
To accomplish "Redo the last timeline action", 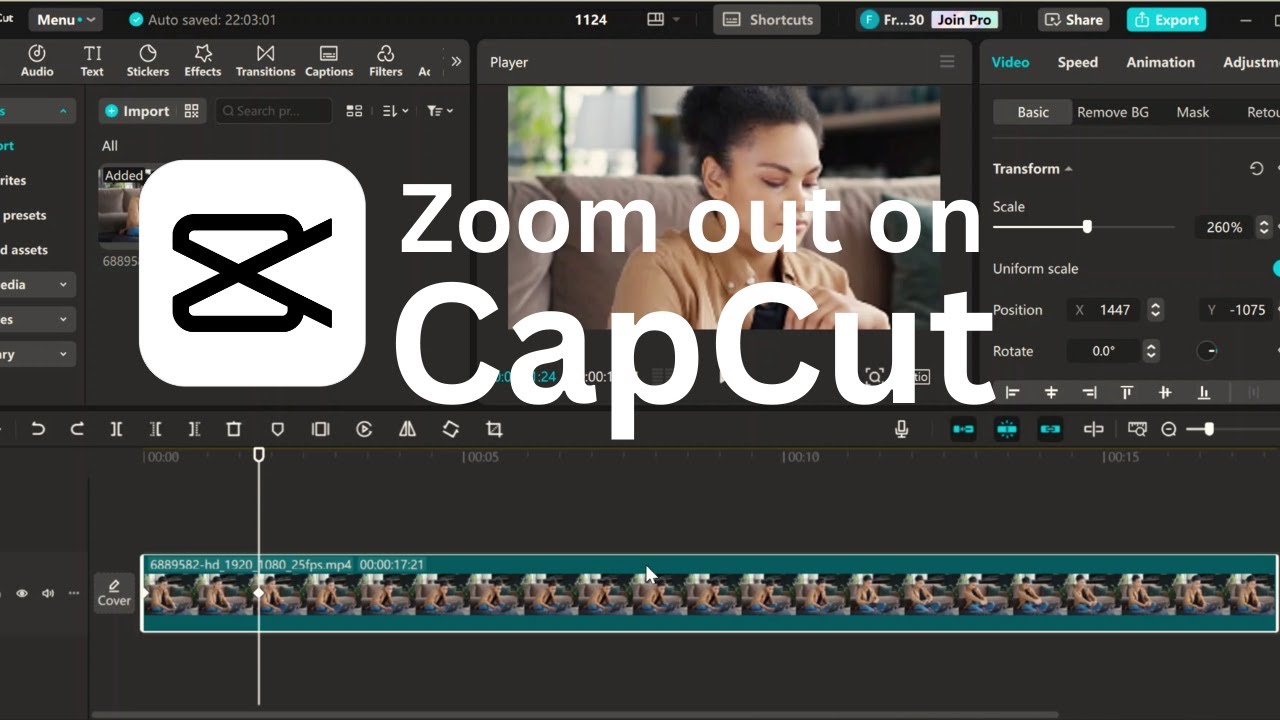I will coord(77,429).
